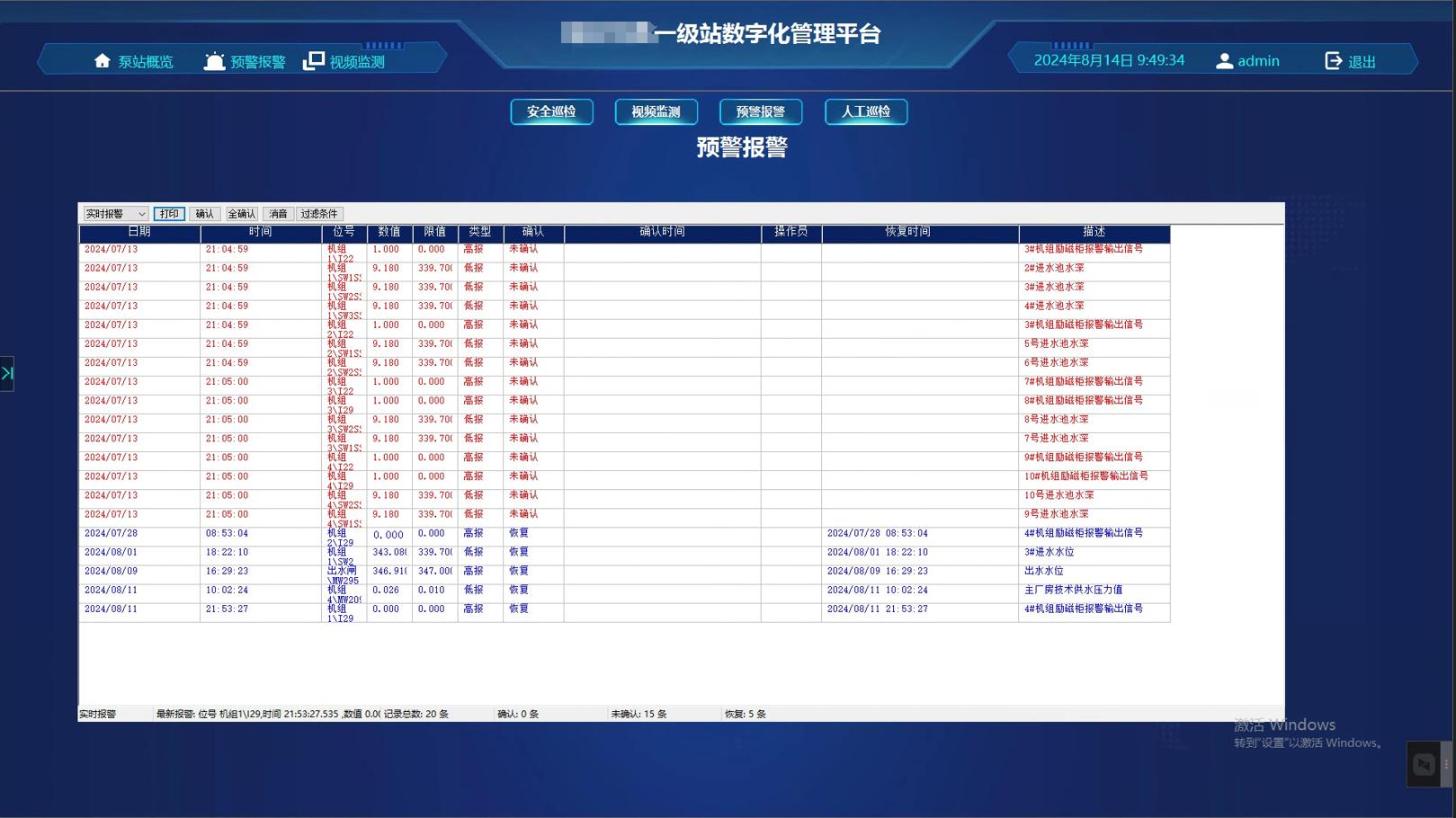Switch to the 人工巡检 tab

865,111
